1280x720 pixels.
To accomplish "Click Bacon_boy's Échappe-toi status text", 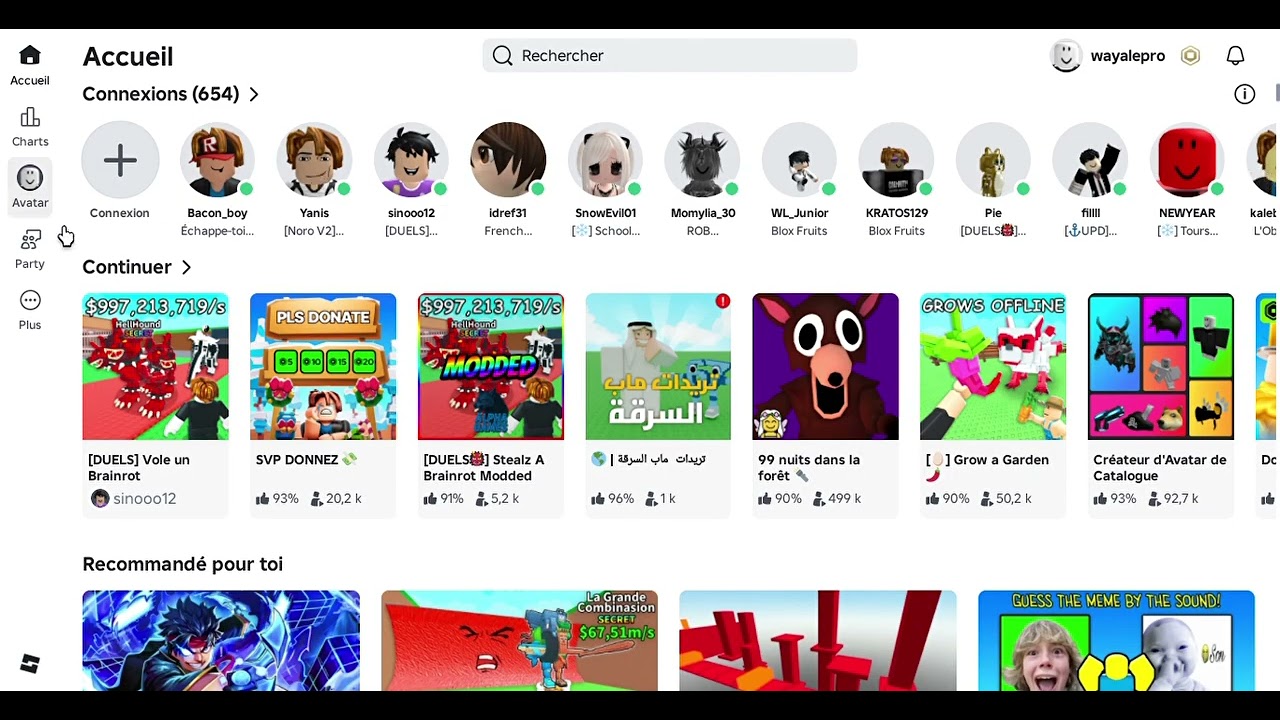I will click(x=217, y=231).
